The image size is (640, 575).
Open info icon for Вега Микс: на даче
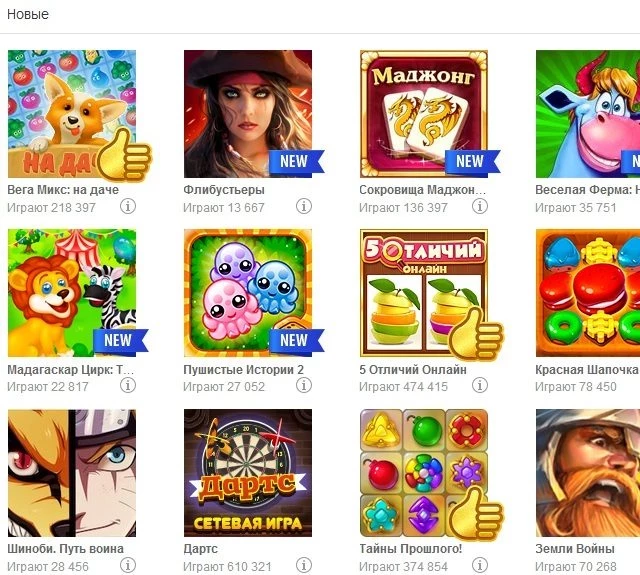128,206
